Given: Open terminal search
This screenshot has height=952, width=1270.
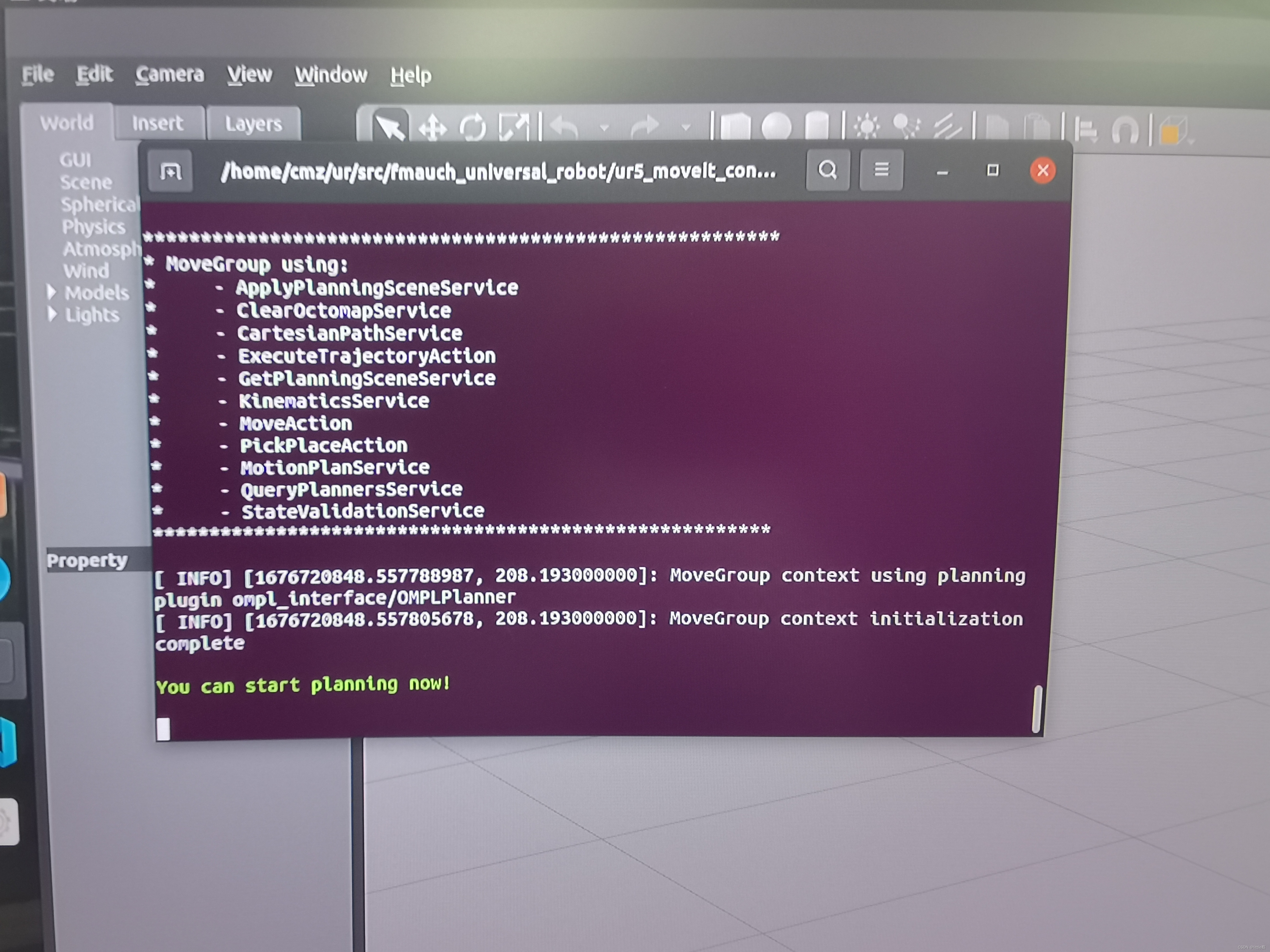Looking at the screenshot, I should click(827, 170).
